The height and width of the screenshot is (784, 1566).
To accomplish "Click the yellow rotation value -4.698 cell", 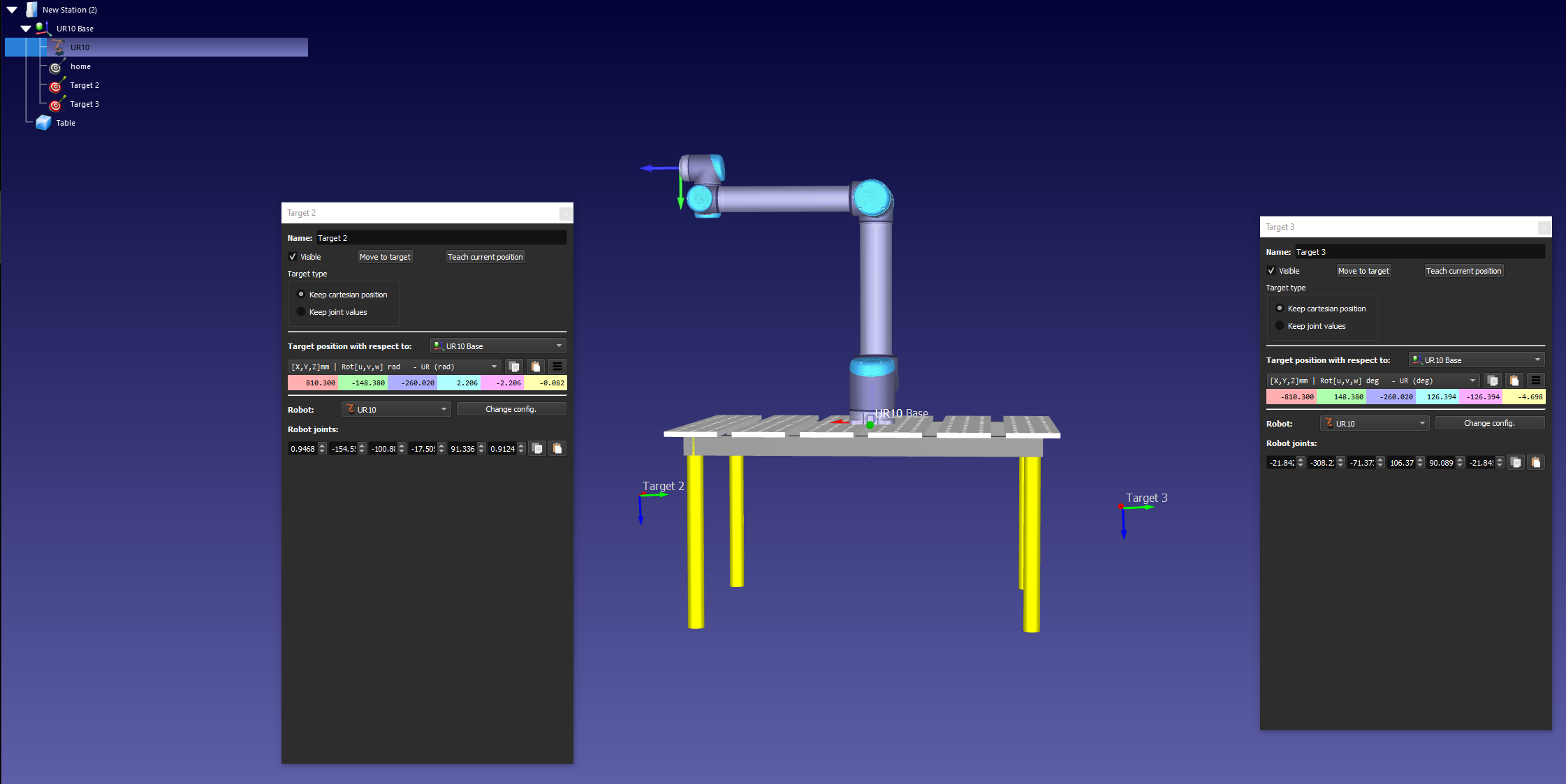I will pos(1524,397).
